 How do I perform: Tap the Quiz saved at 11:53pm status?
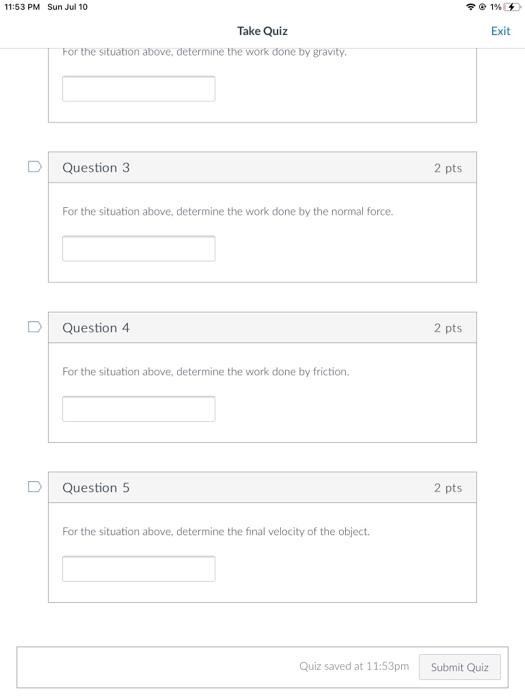point(354,666)
